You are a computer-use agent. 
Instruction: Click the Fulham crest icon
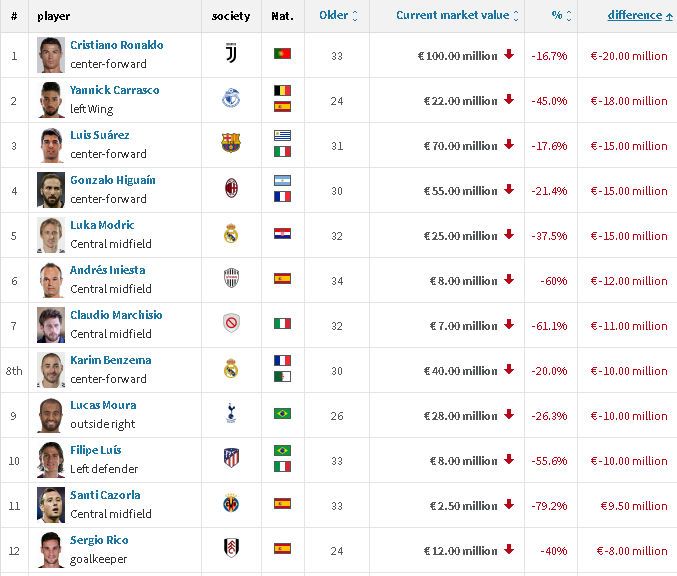pyautogui.click(x=231, y=548)
